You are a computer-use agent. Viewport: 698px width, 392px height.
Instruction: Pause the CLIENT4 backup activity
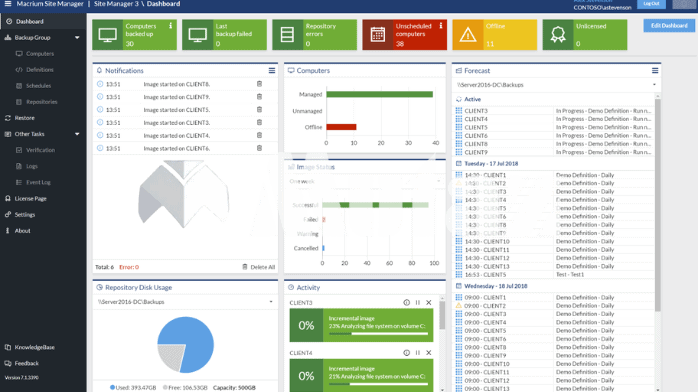(x=418, y=353)
